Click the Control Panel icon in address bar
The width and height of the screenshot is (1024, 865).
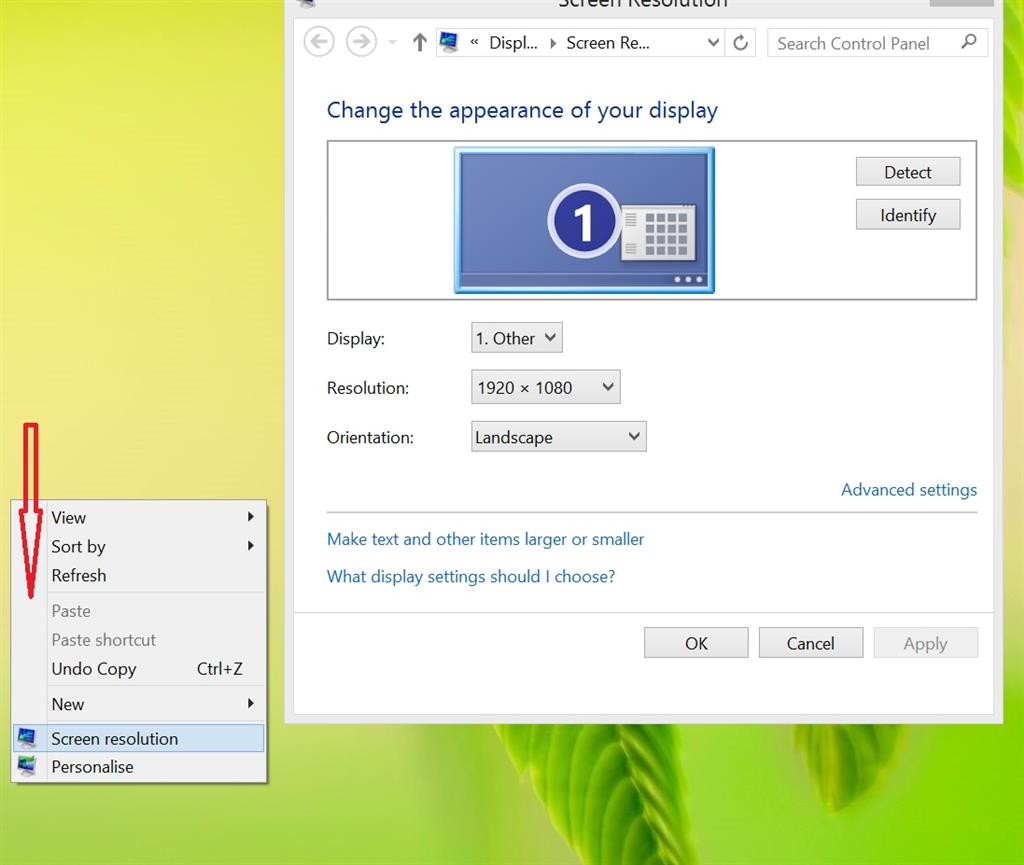[449, 42]
